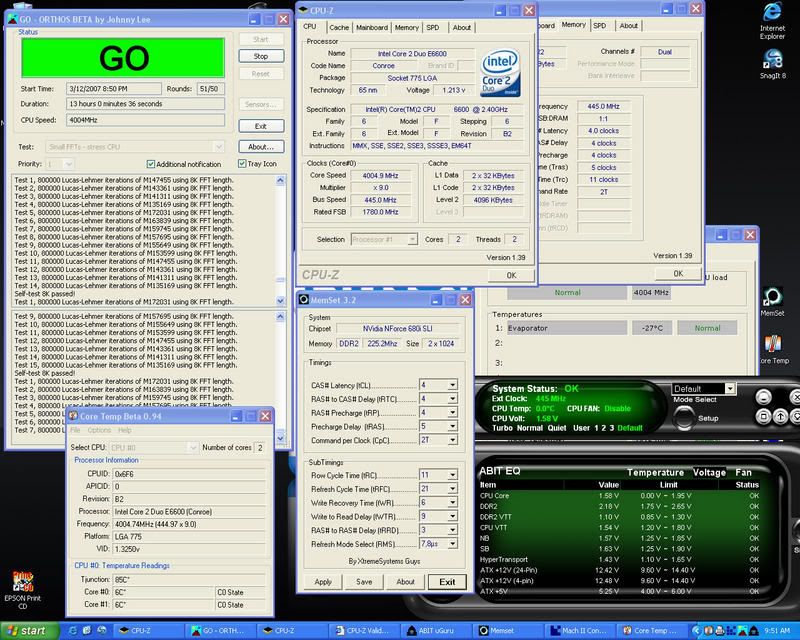Viewport: 800px width, 640px height.
Task: Open RAS# to CAS# Delay (tRTC) dropdown
Action: pos(453,399)
